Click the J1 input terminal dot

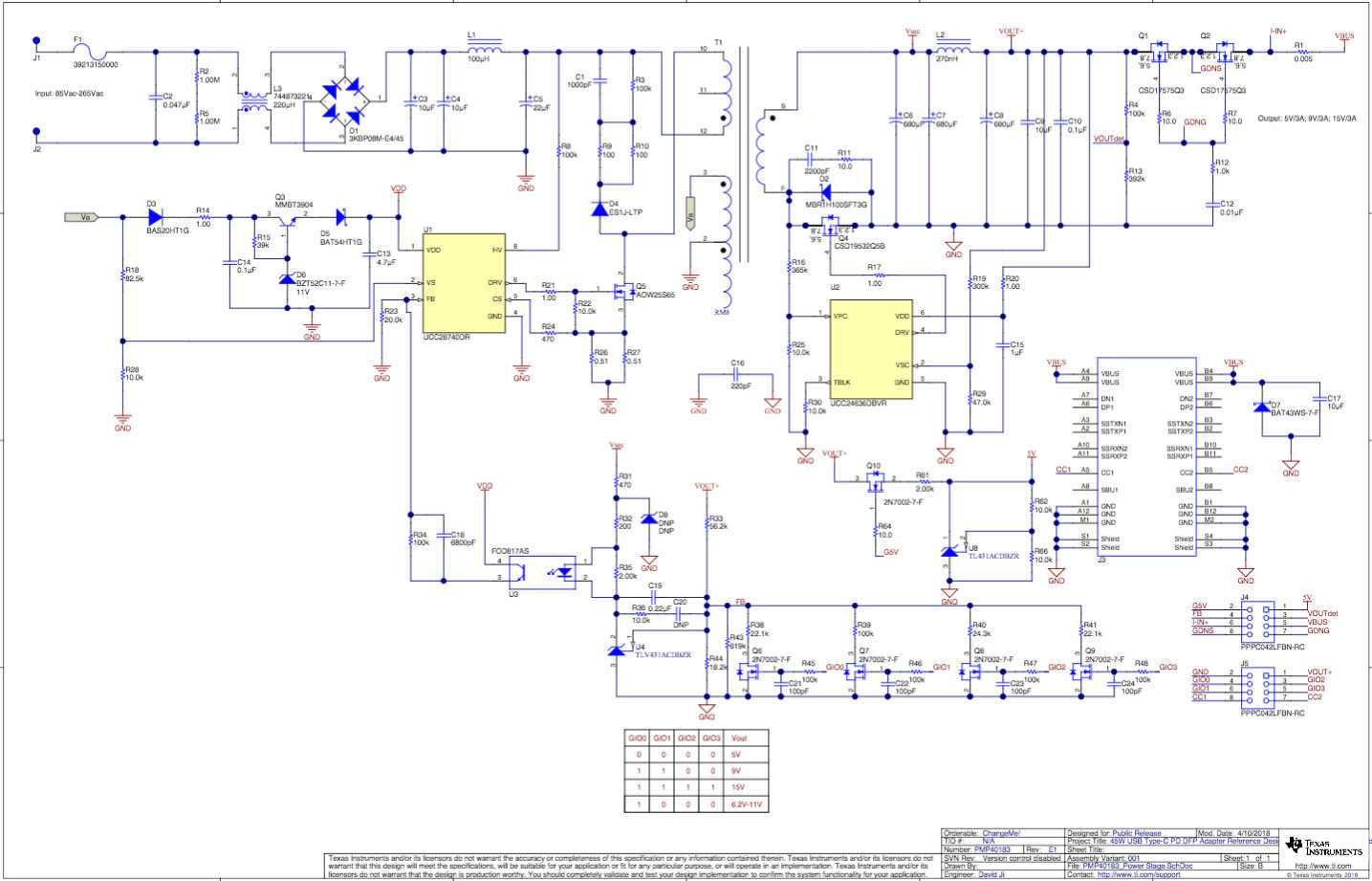tap(36, 41)
